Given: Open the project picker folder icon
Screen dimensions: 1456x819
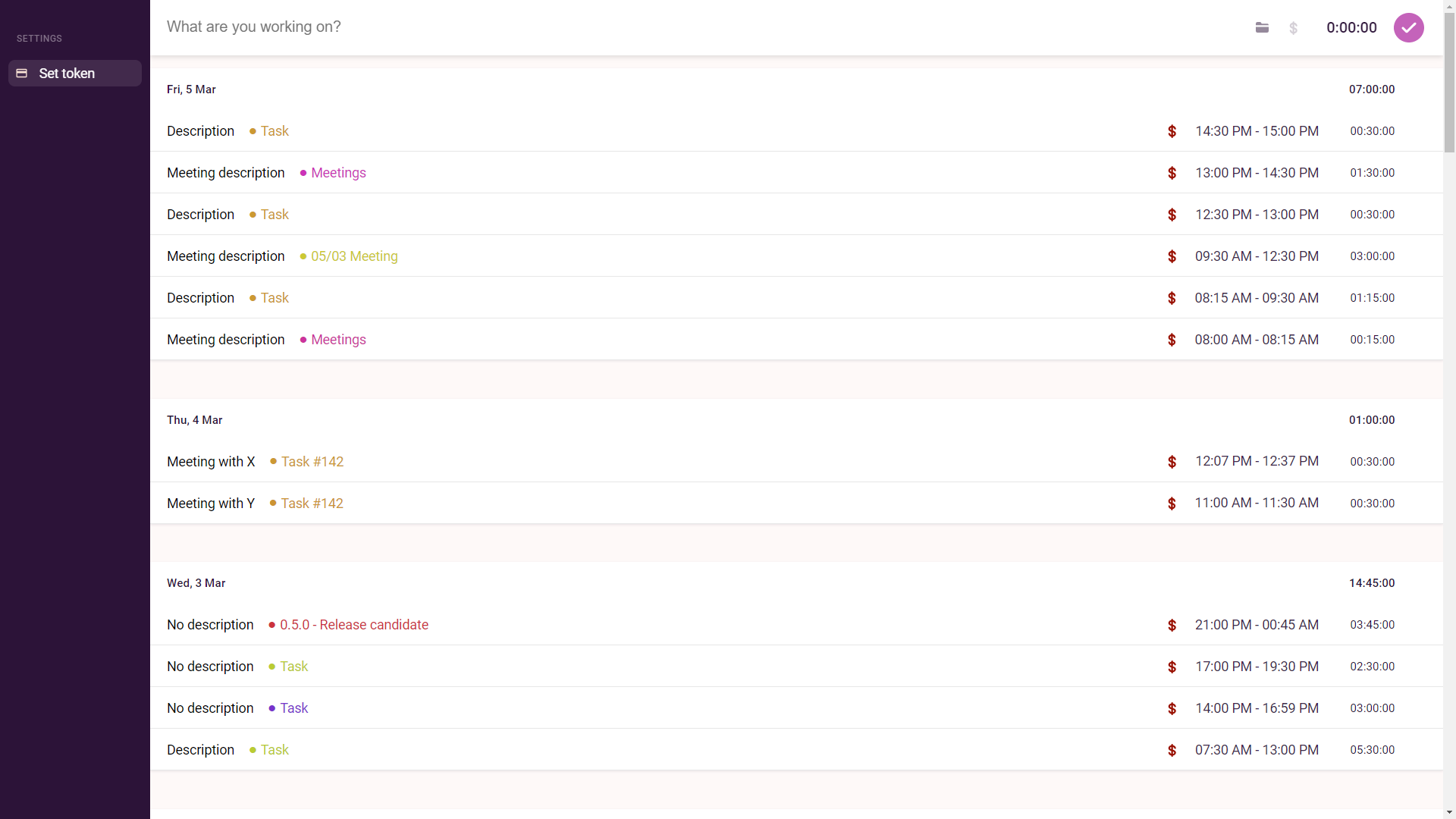Looking at the screenshot, I should [x=1262, y=27].
